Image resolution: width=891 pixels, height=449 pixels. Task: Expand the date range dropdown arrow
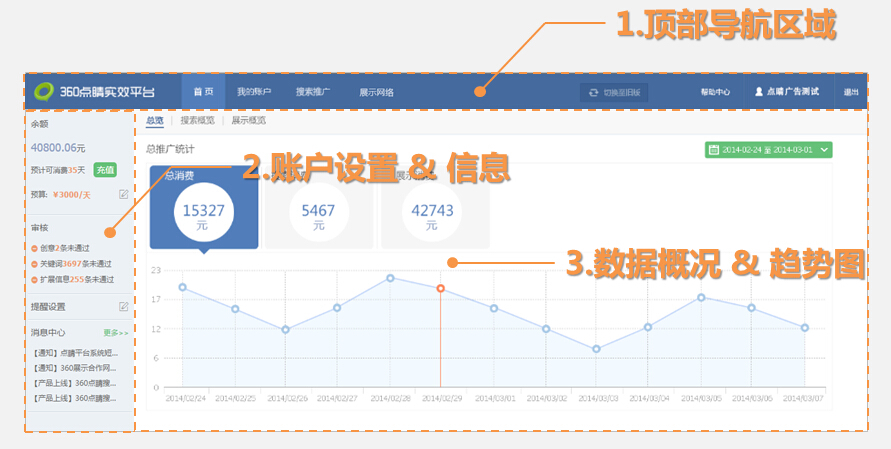pos(823,150)
